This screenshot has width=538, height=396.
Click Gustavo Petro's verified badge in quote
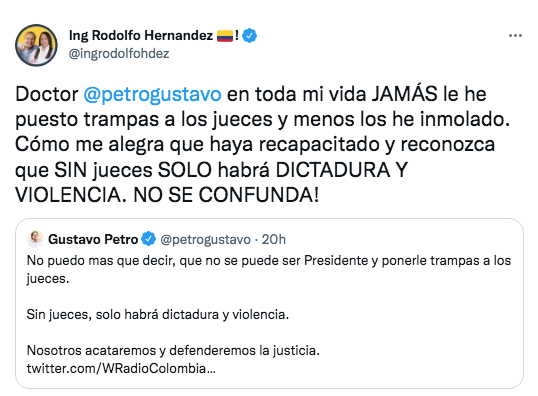(x=149, y=239)
